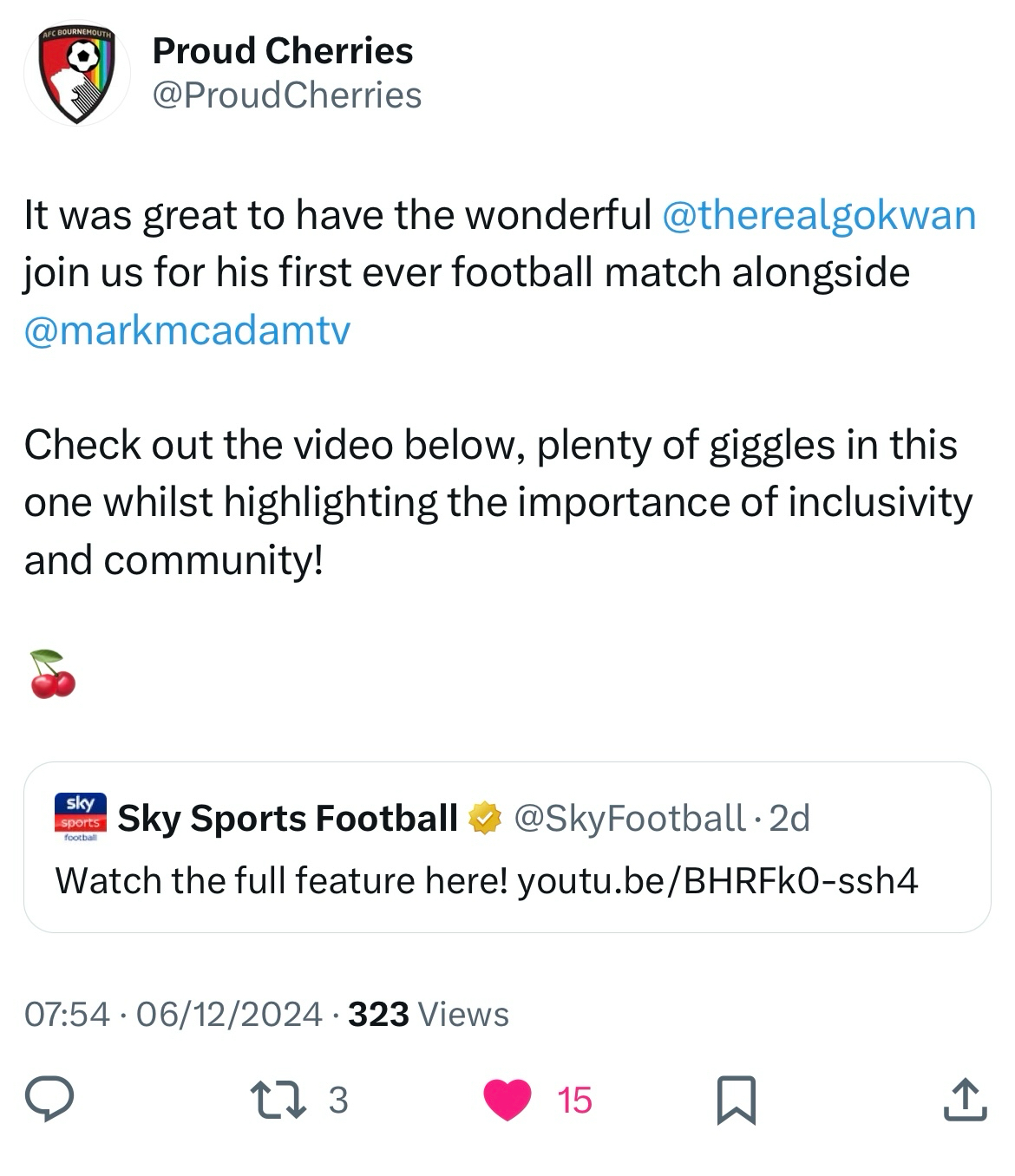Tap the Sky Sports Football logo

tap(80, 817)
